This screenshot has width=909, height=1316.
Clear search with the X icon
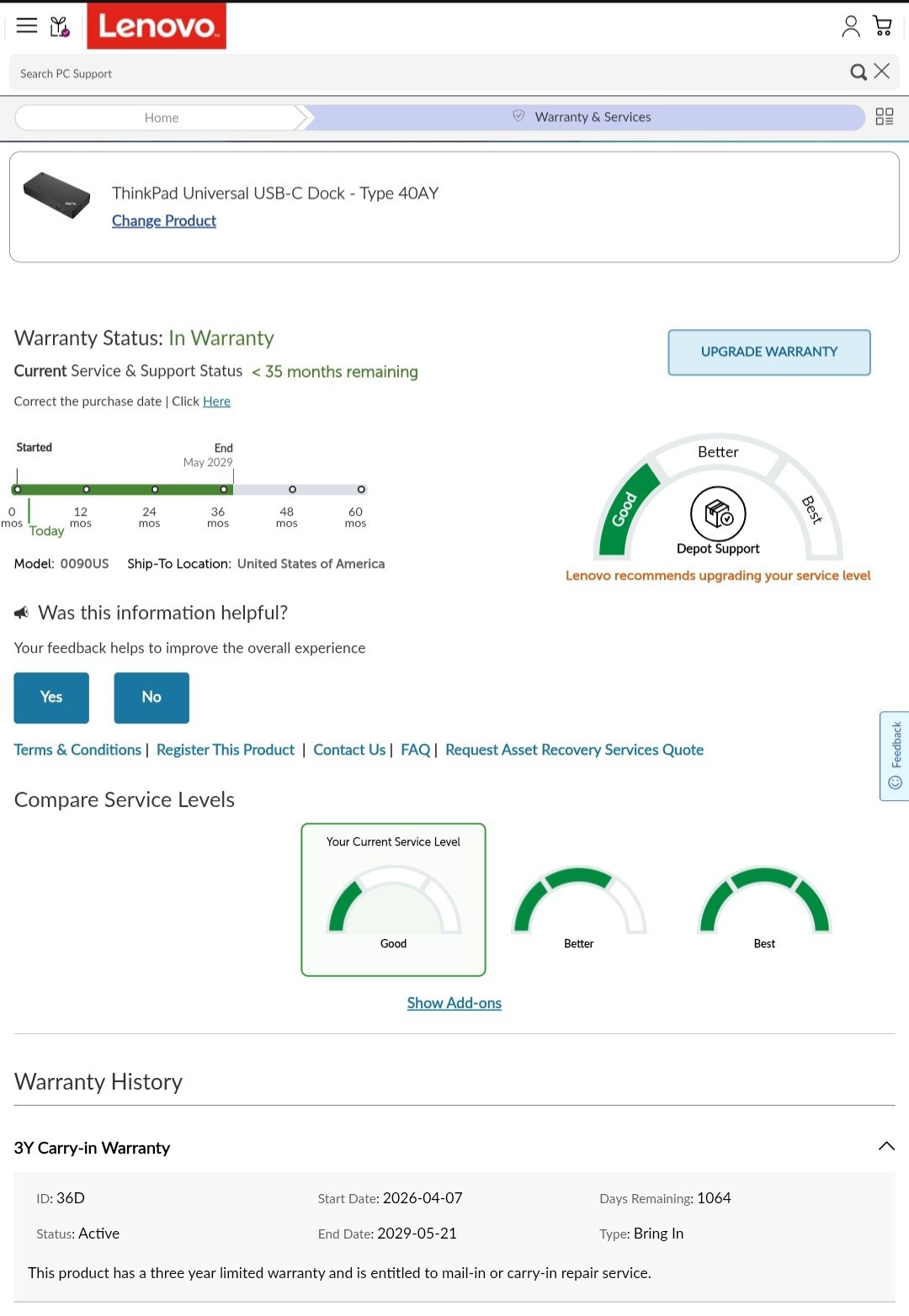pyautogui.click(x=881, y=72)
